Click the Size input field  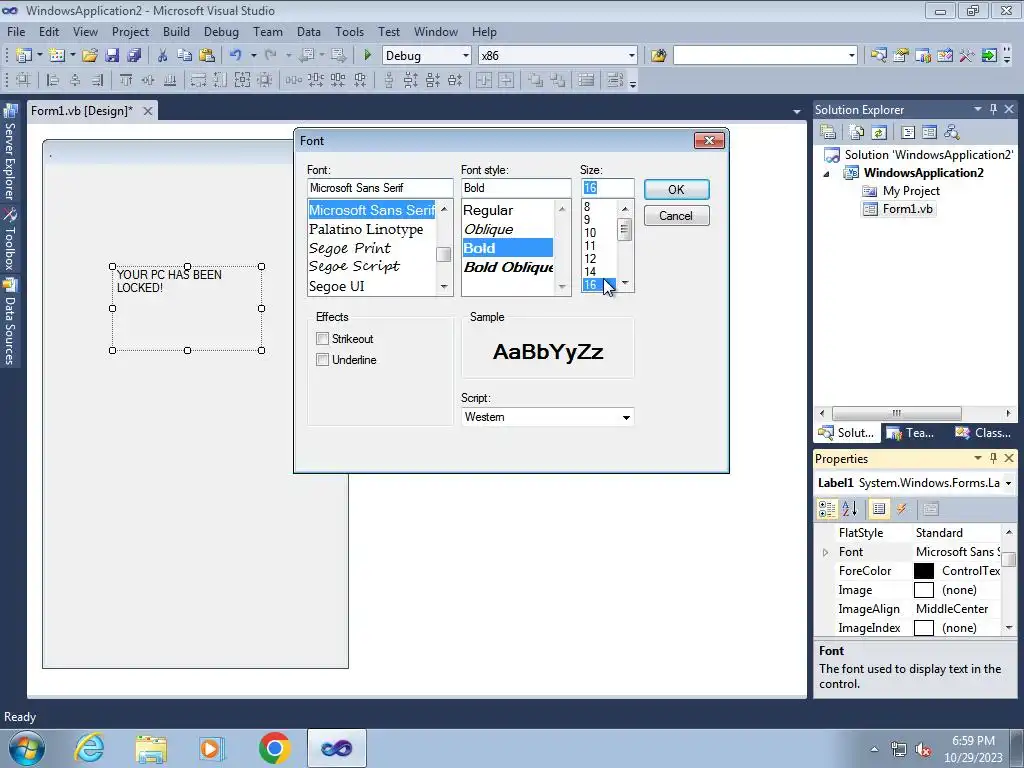tap(607, 188)
